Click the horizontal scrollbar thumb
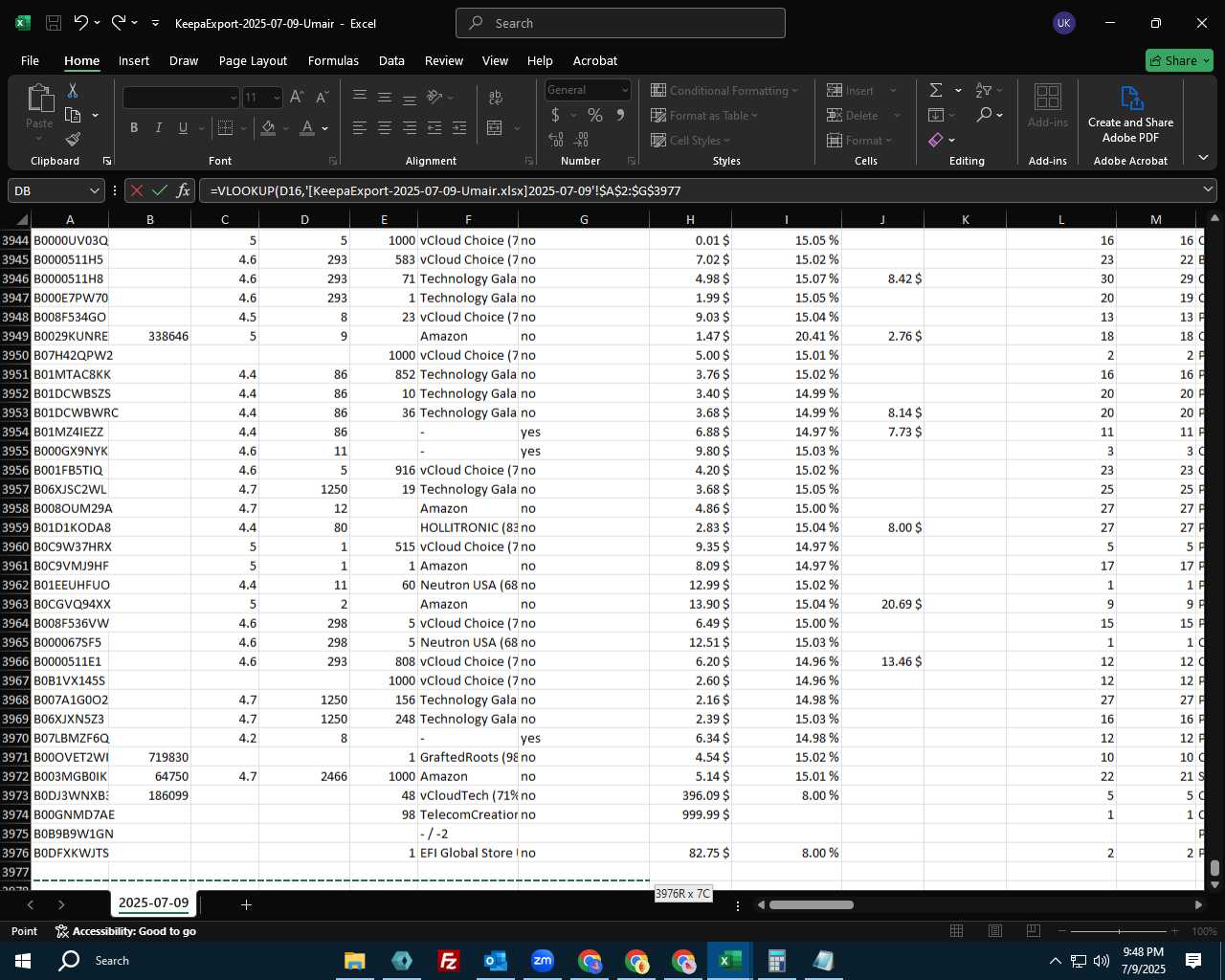 812,904
